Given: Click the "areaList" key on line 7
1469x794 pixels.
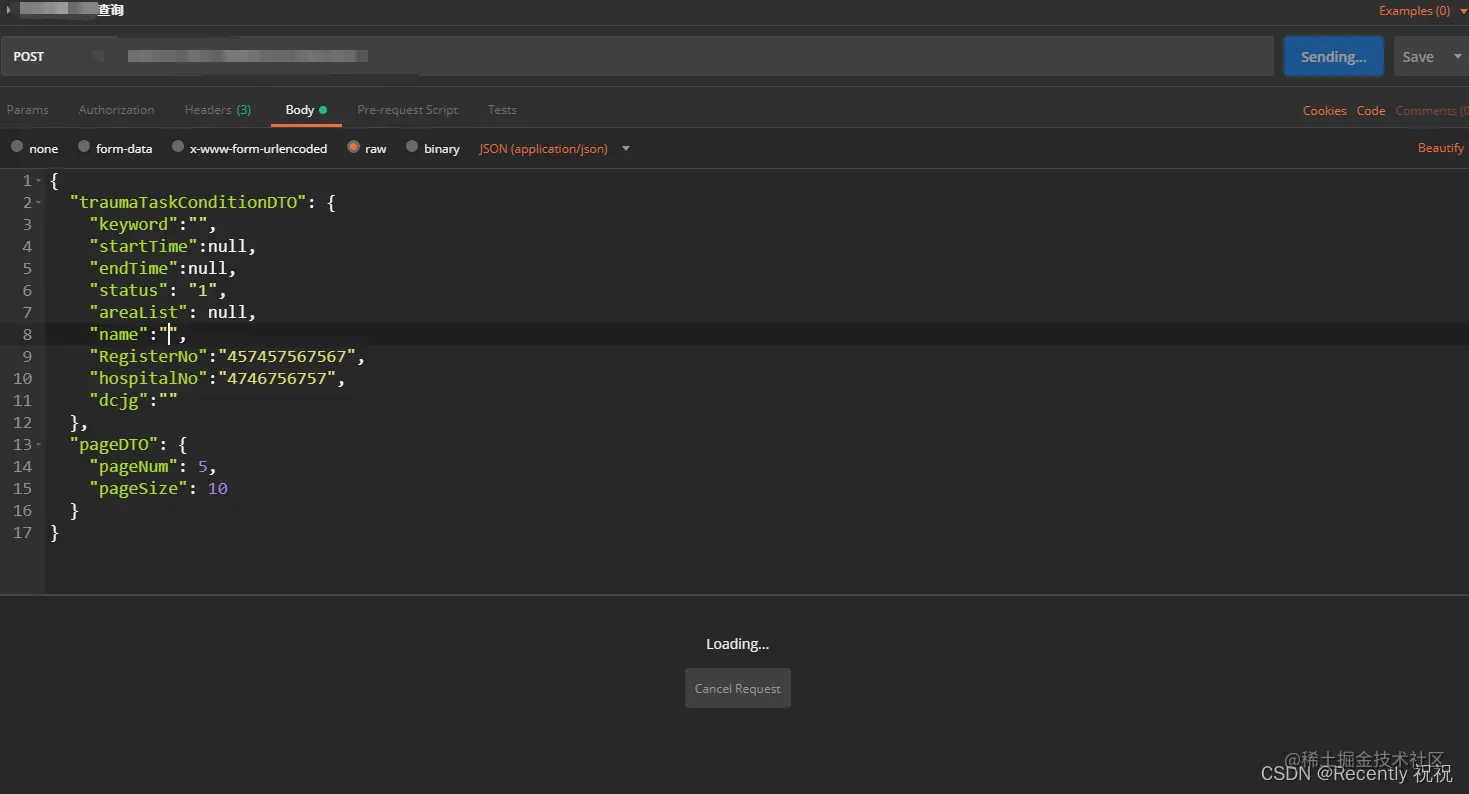Looking at the screenshot, I should (139, 312).
